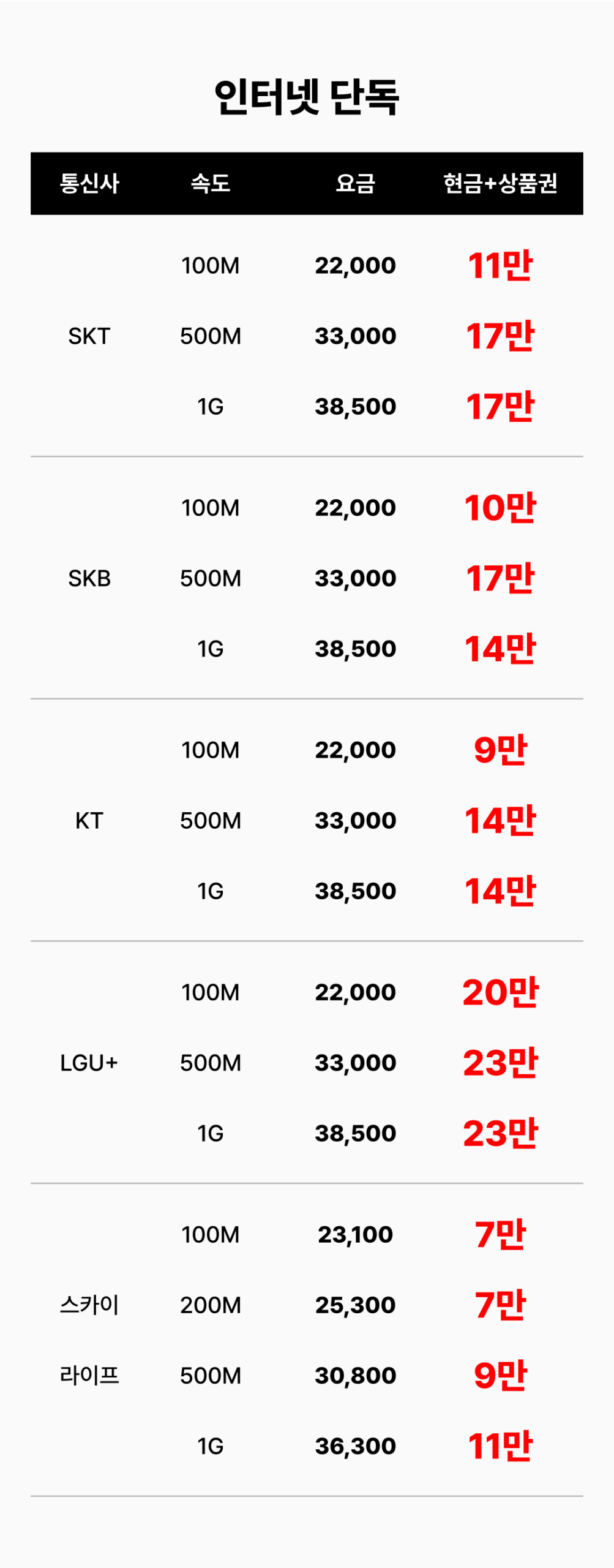614x1568 pixels.
Task: Select the 36,300 price cell
Action: (x=356, y=1446)
